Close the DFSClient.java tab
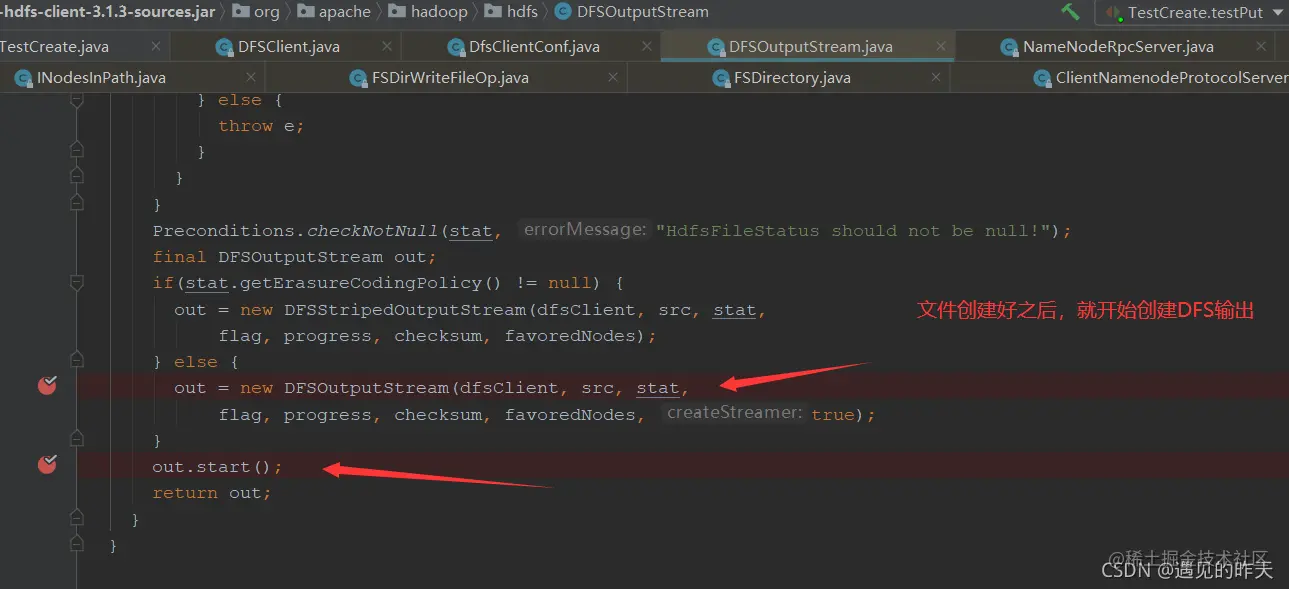 (x=387, y=46)
